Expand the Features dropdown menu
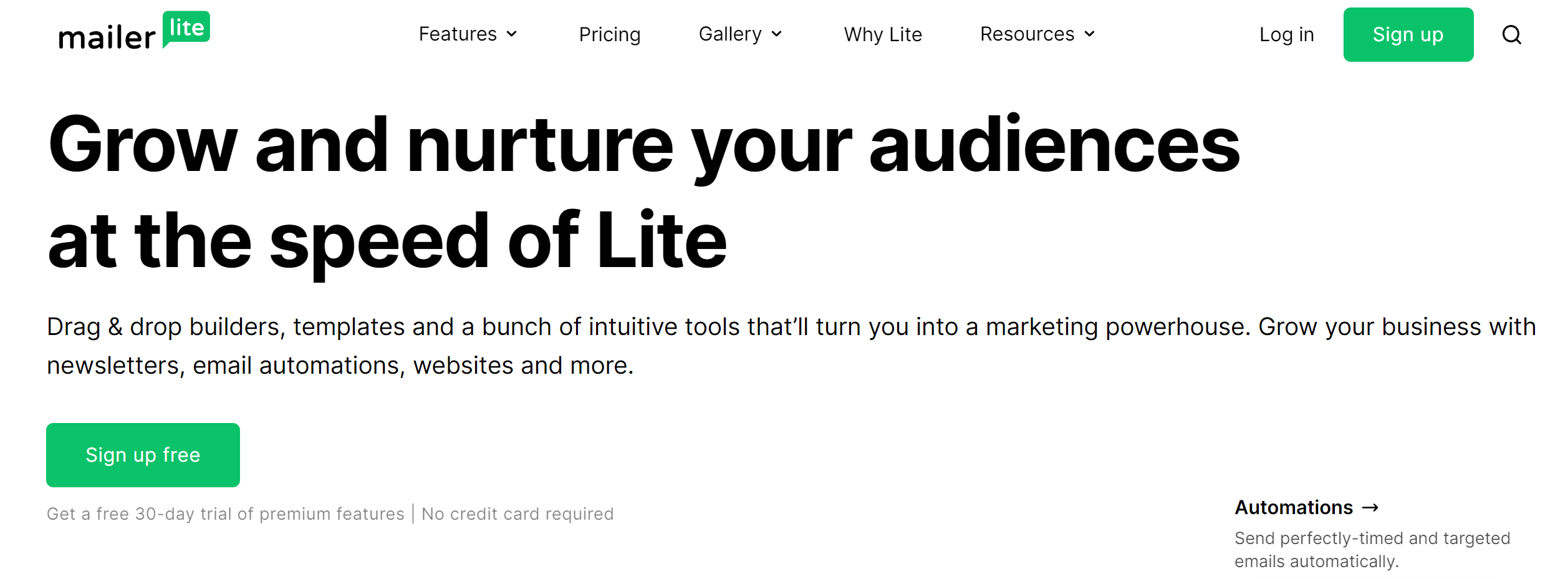Image resolution: width=1568 pixels, height=579 pixels. click(x=467, y=34)
